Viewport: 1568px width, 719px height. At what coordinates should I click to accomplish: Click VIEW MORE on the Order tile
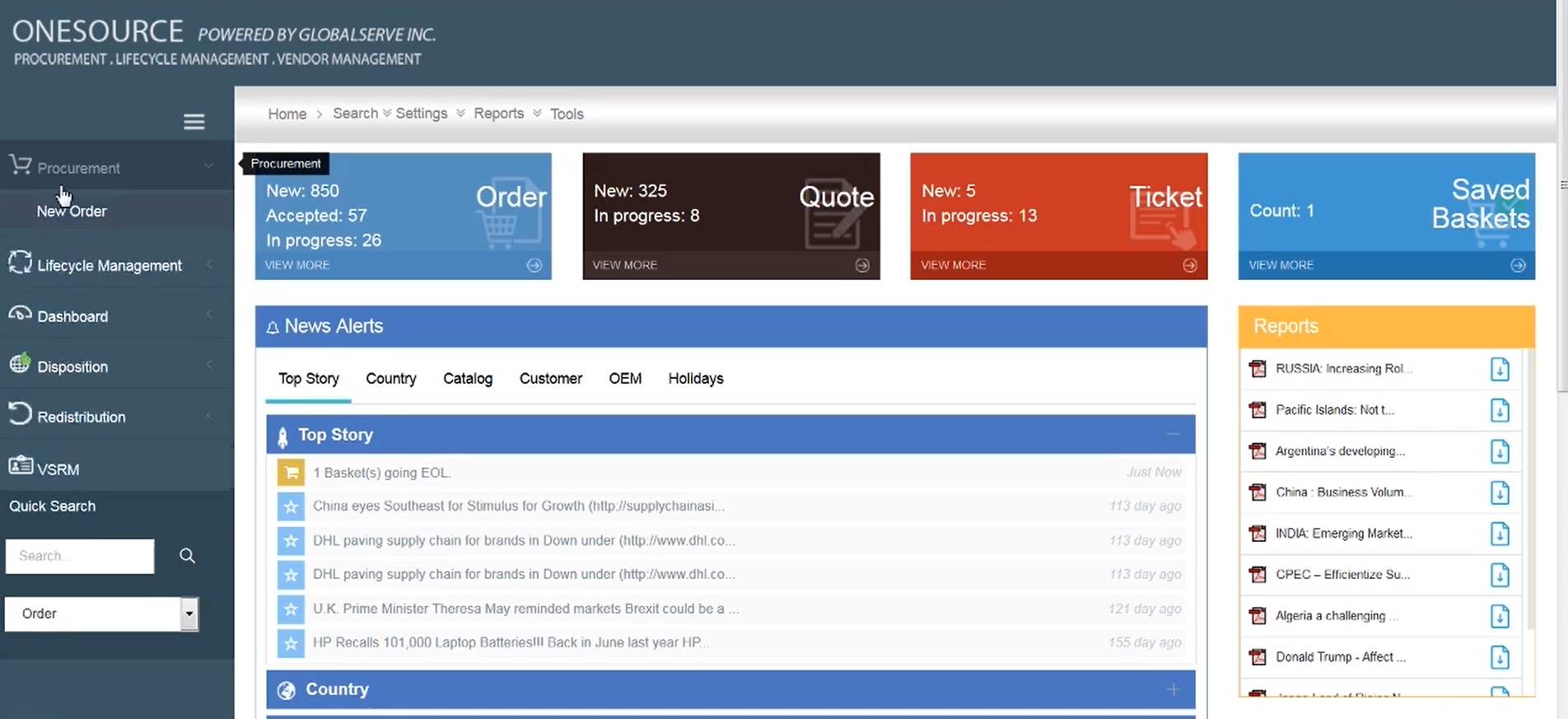click(297, 265)
